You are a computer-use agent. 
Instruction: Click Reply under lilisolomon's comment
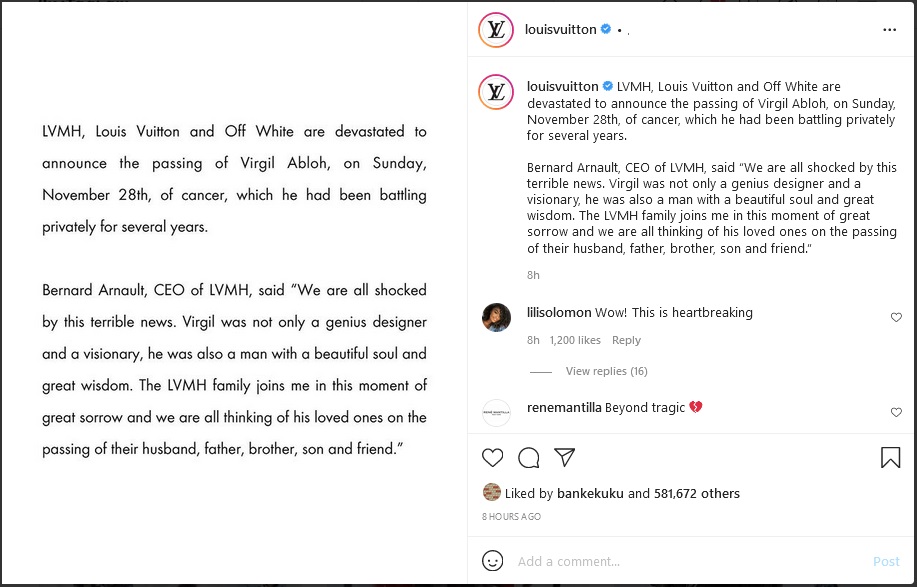626,341
